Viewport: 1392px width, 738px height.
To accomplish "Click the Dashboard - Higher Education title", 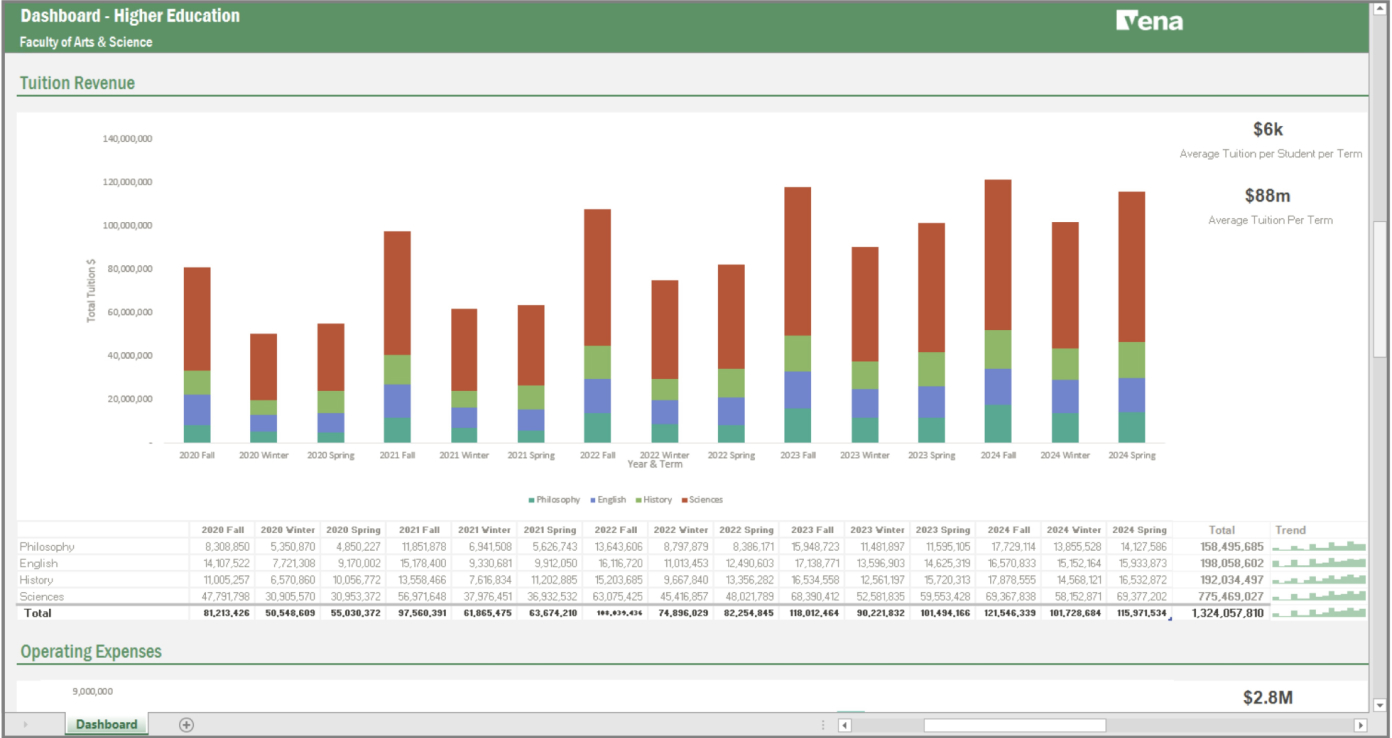I will [130, 16].
